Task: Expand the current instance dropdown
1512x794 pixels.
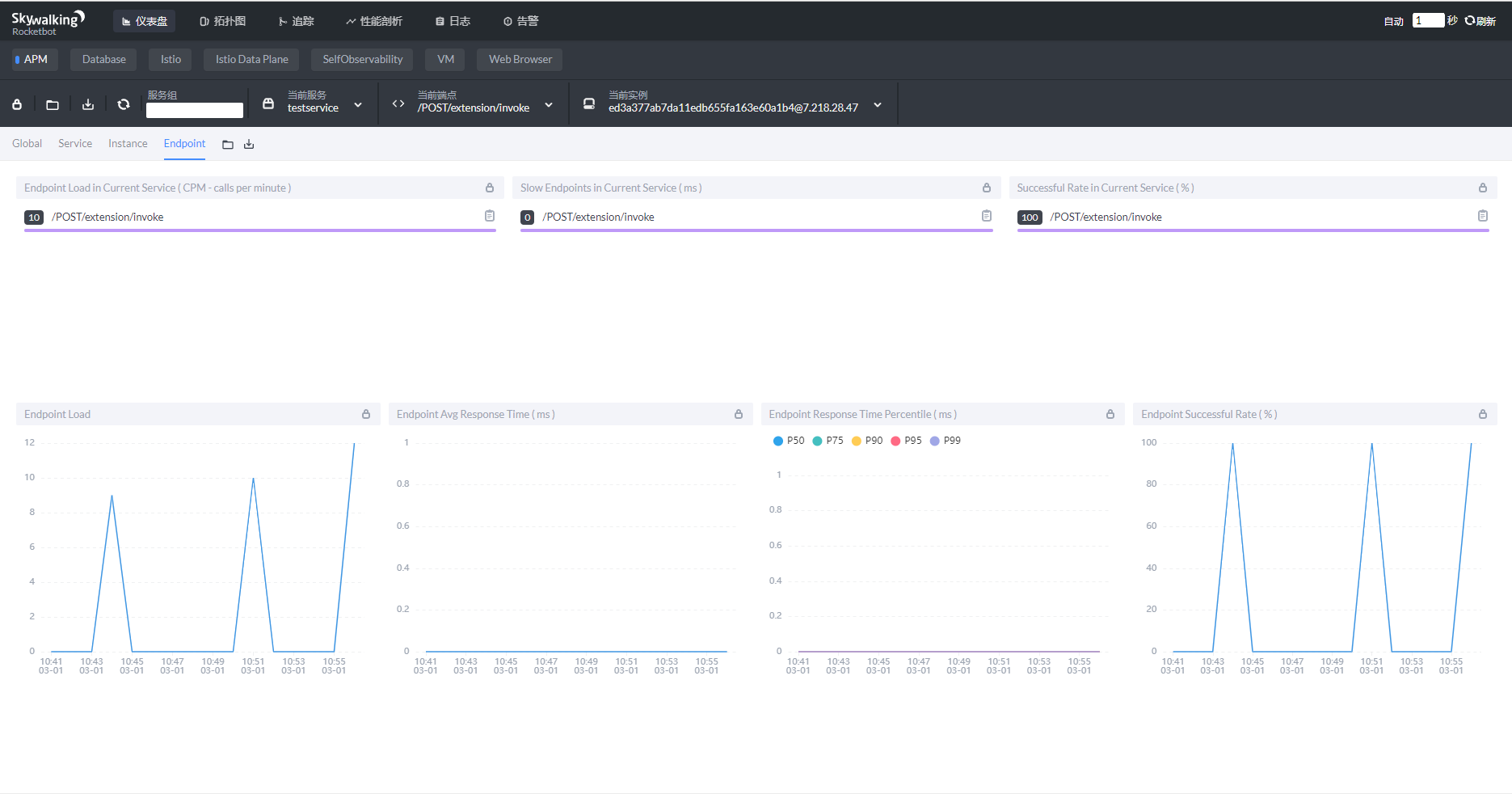Action: tap(878, 105)
